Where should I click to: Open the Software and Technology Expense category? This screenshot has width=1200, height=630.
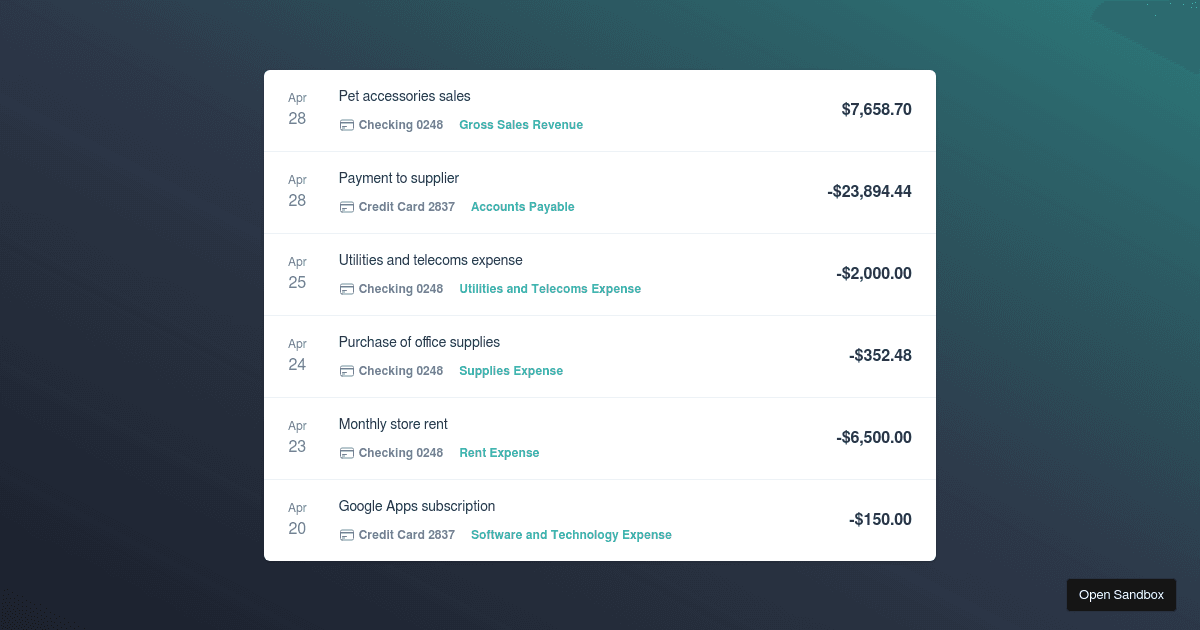571,534
